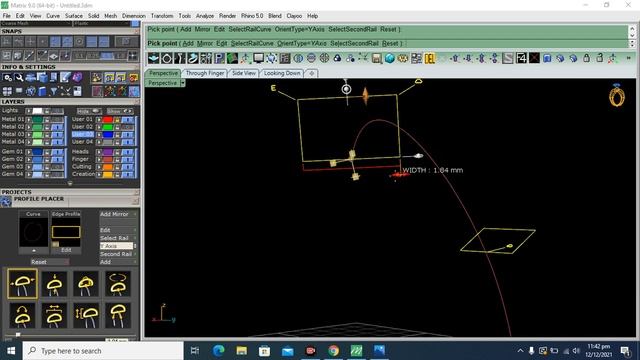The height and width of the screenshot is (360, 640).
Task: Click Edit under the Edge Profile thumbnail
Action: tap(66, 250)
